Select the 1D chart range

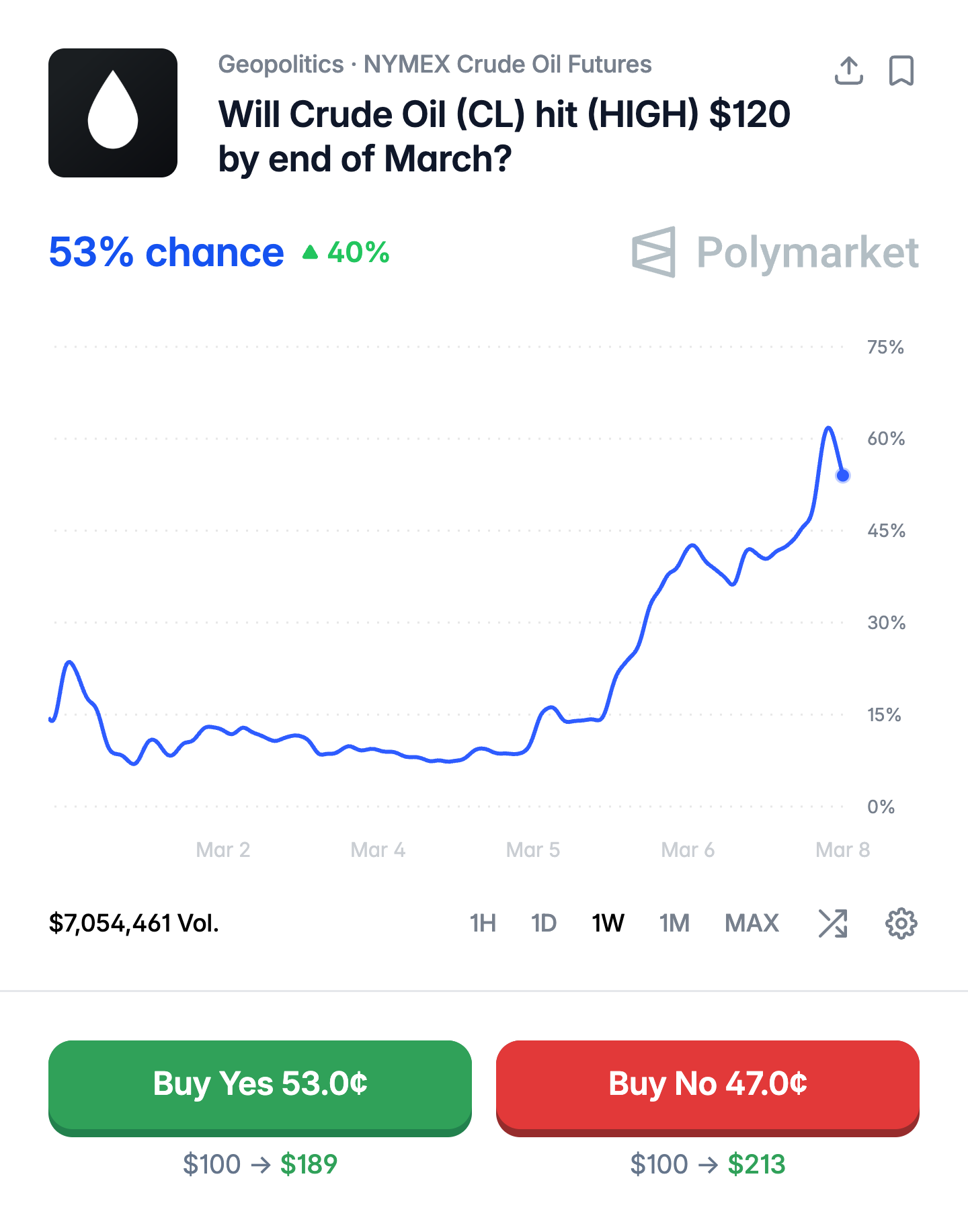tap(544, 923)
